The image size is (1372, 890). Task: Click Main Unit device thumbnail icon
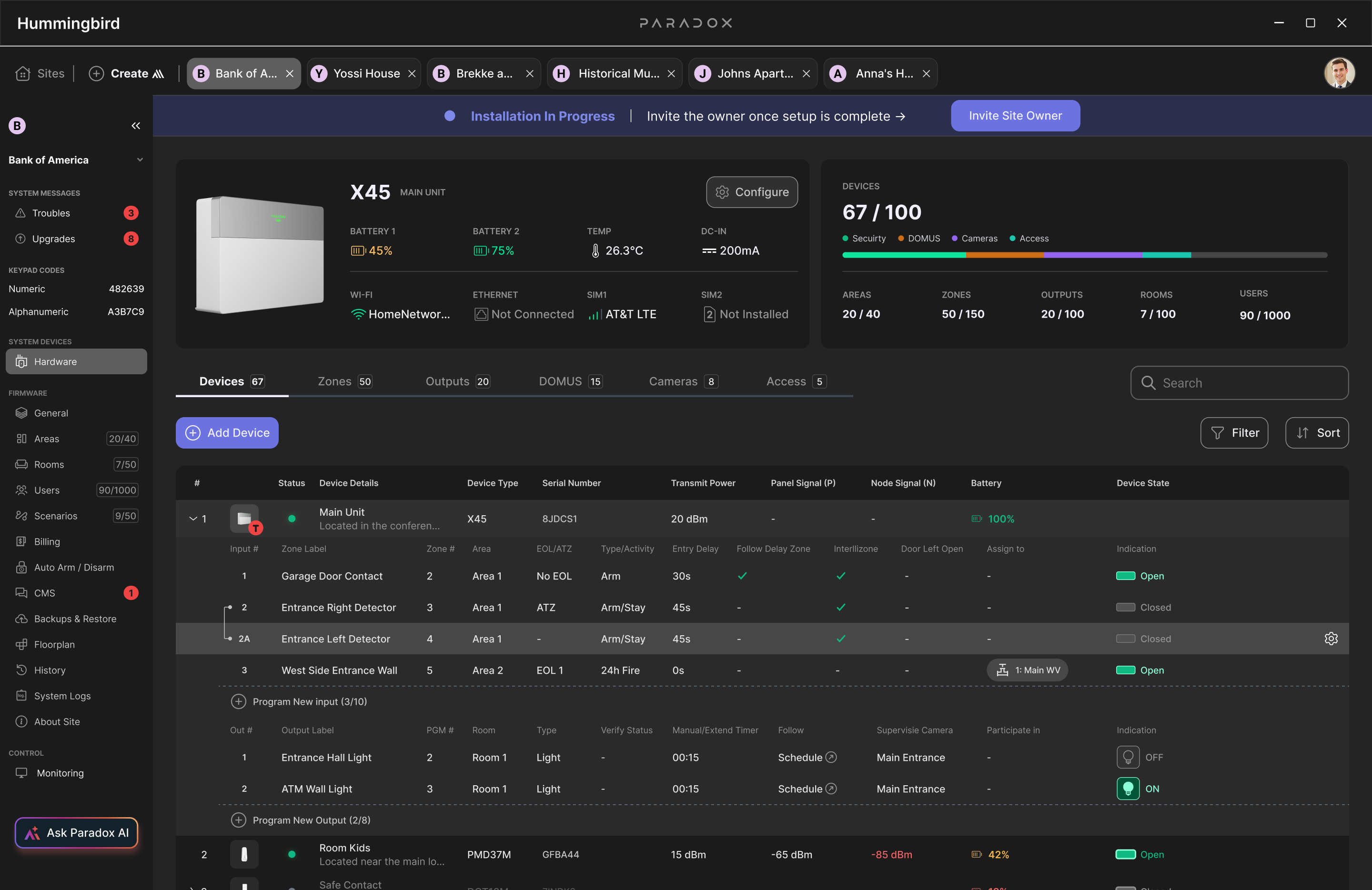point(244,519)
